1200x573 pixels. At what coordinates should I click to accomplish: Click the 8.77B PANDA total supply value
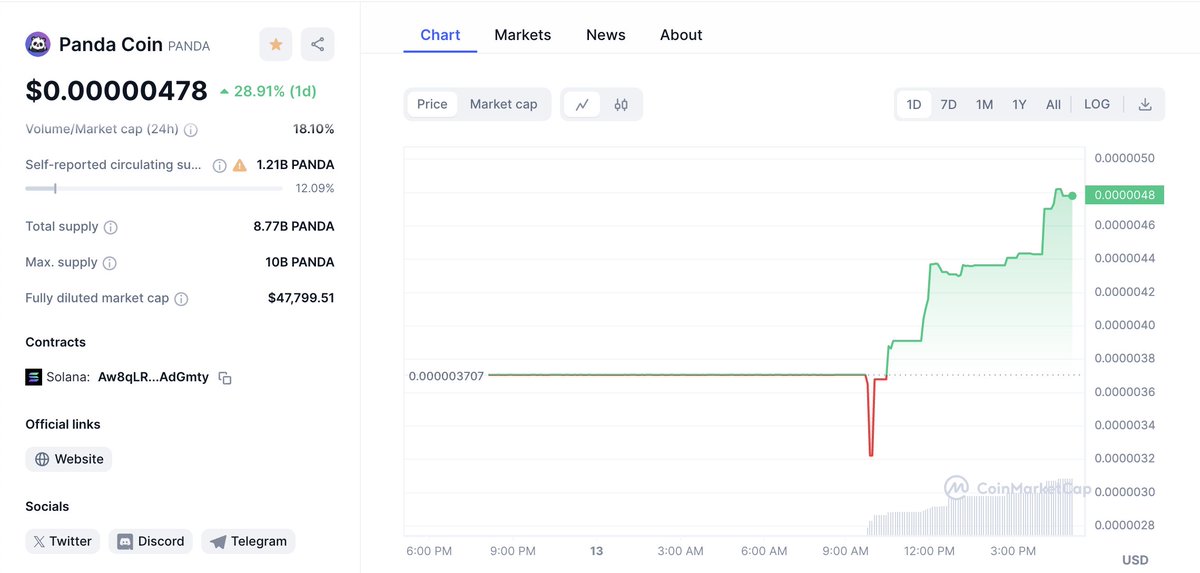[x=294, y=227]
